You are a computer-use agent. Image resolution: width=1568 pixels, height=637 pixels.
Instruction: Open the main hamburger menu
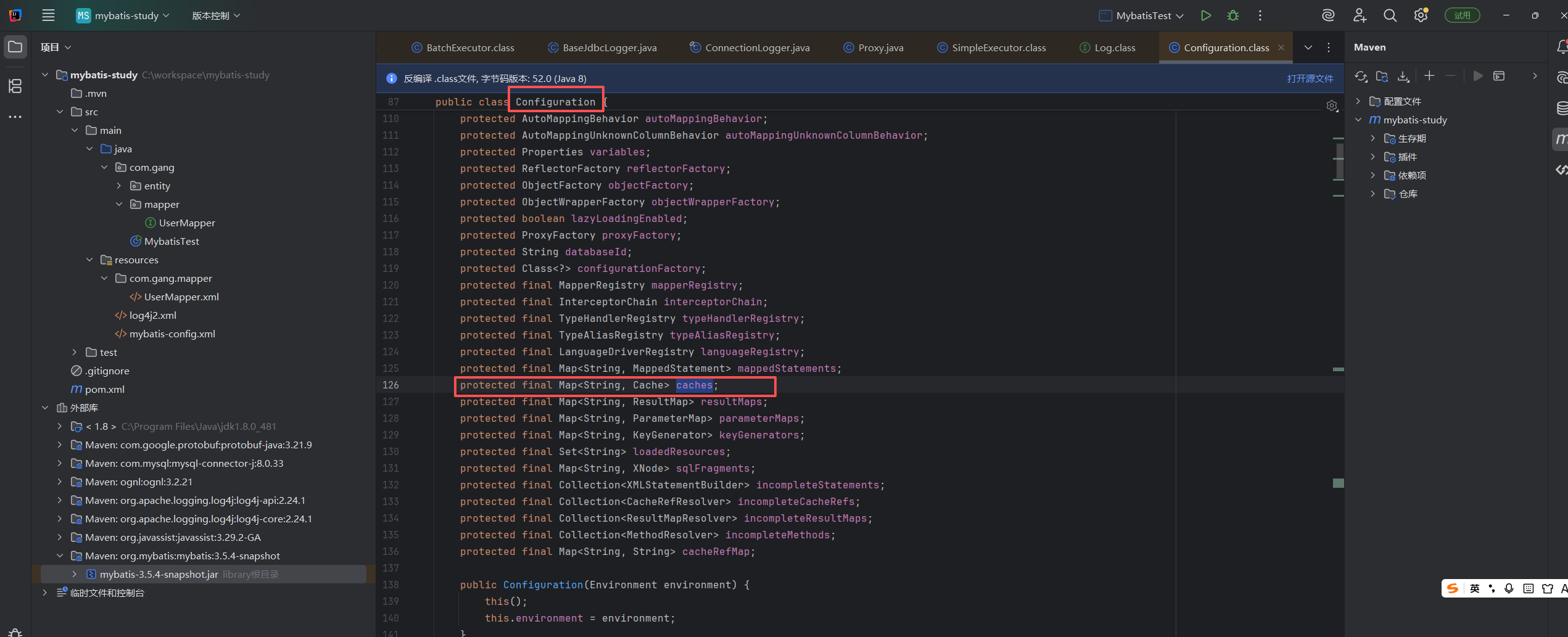(48, 15)
